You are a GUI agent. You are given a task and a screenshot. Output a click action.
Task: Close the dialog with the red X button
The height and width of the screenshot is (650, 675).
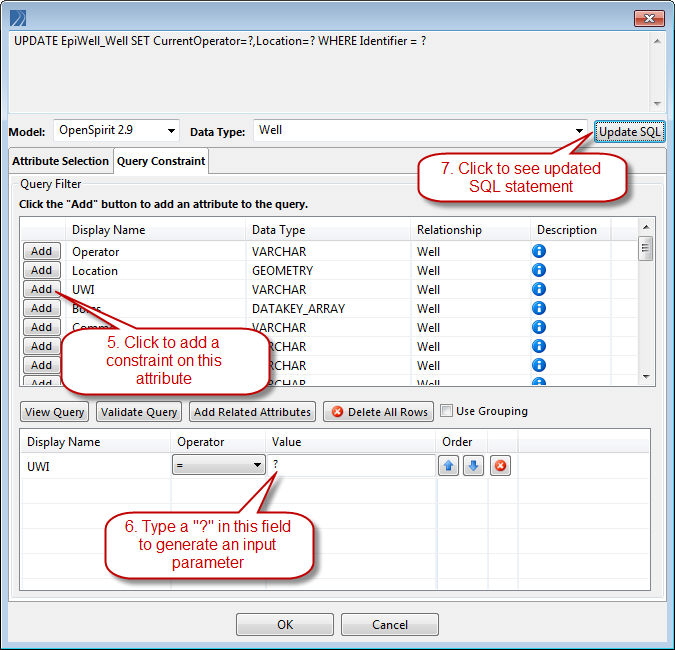tap(649, 19)
